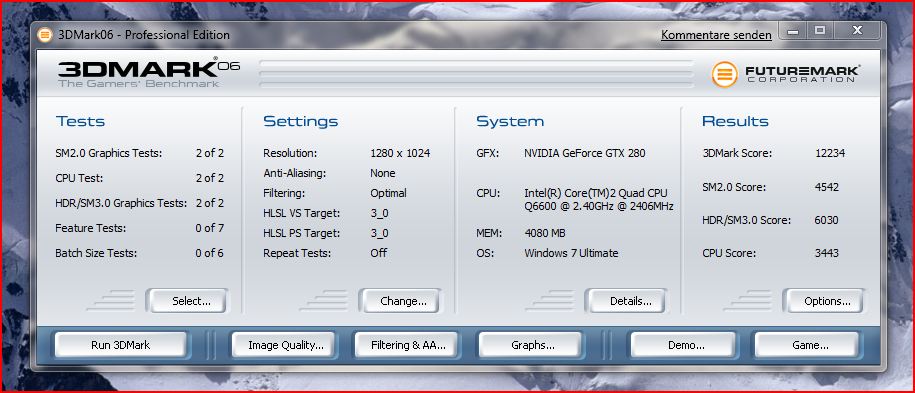Click the memory value 4080 MB

click(x=544, y=233)
